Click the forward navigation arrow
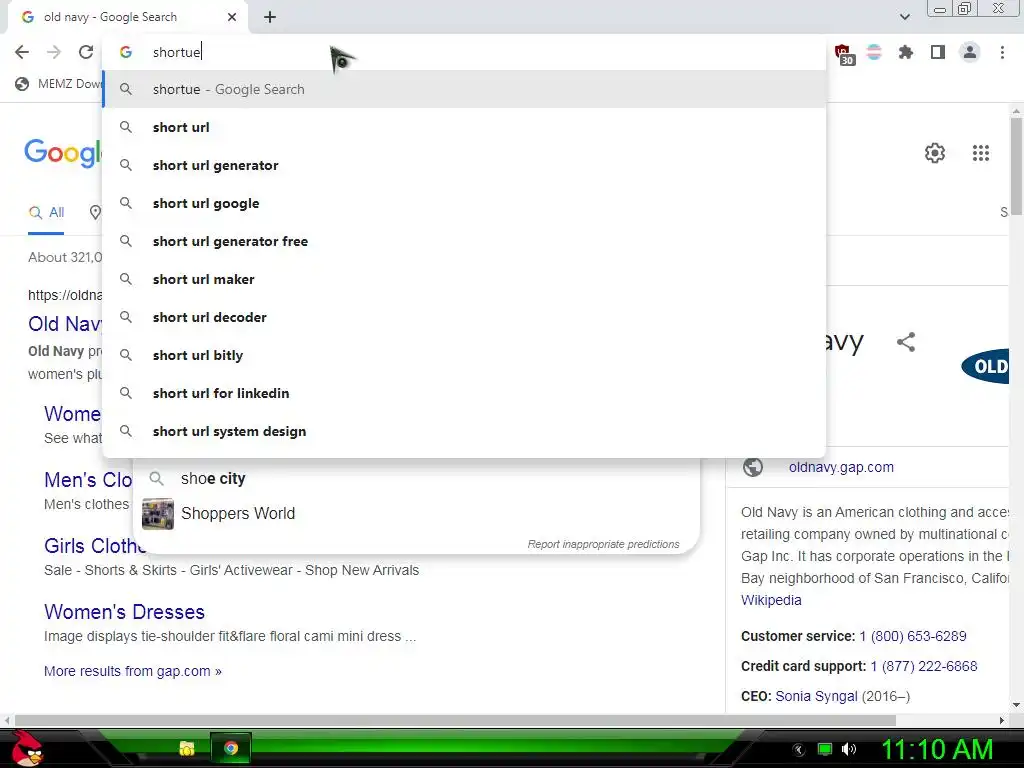Image resolution: width=1024 pixels, height=768 pixels. [54, 52]
